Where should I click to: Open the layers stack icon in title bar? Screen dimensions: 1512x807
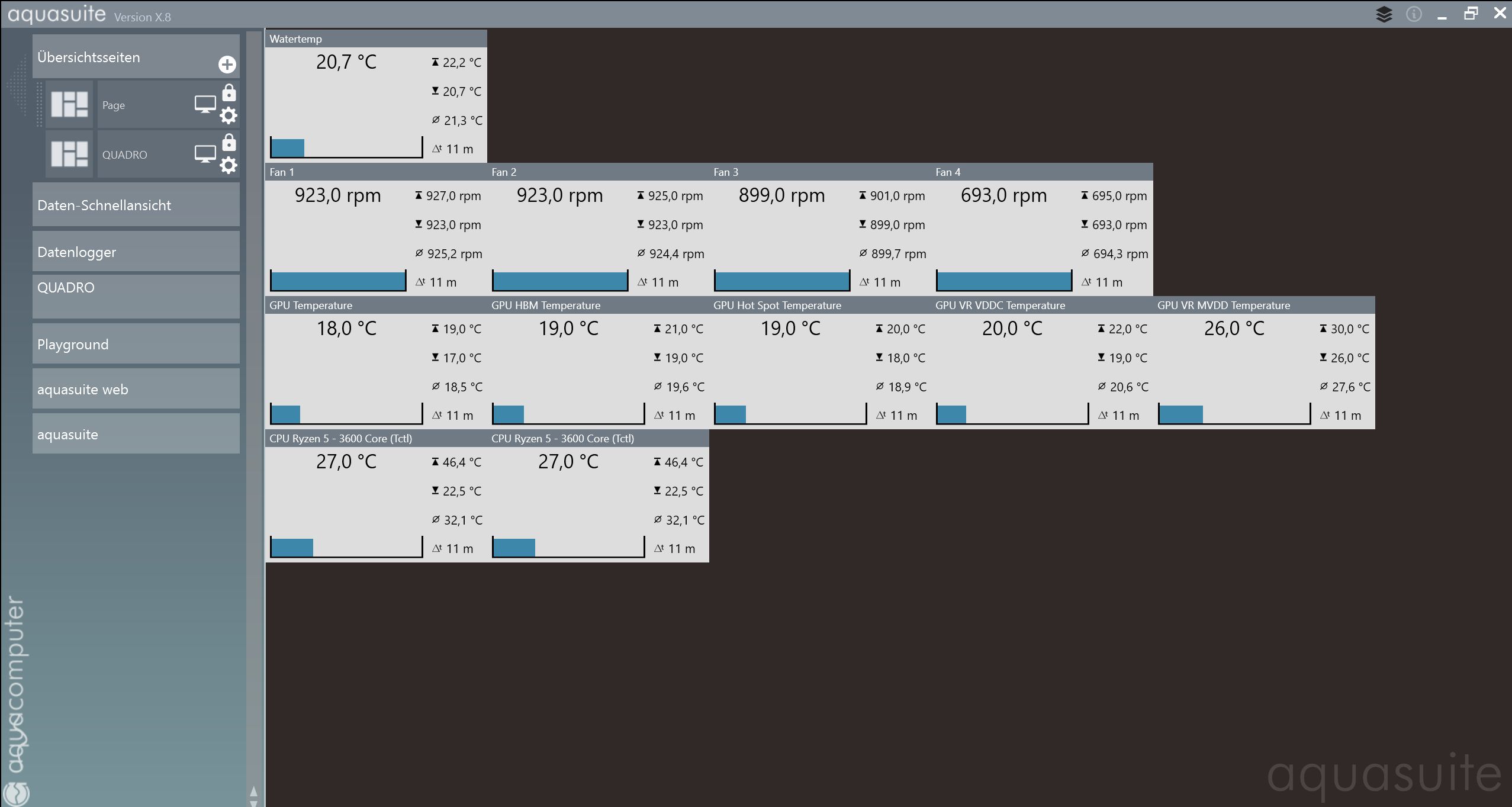tap(1384, 14)
